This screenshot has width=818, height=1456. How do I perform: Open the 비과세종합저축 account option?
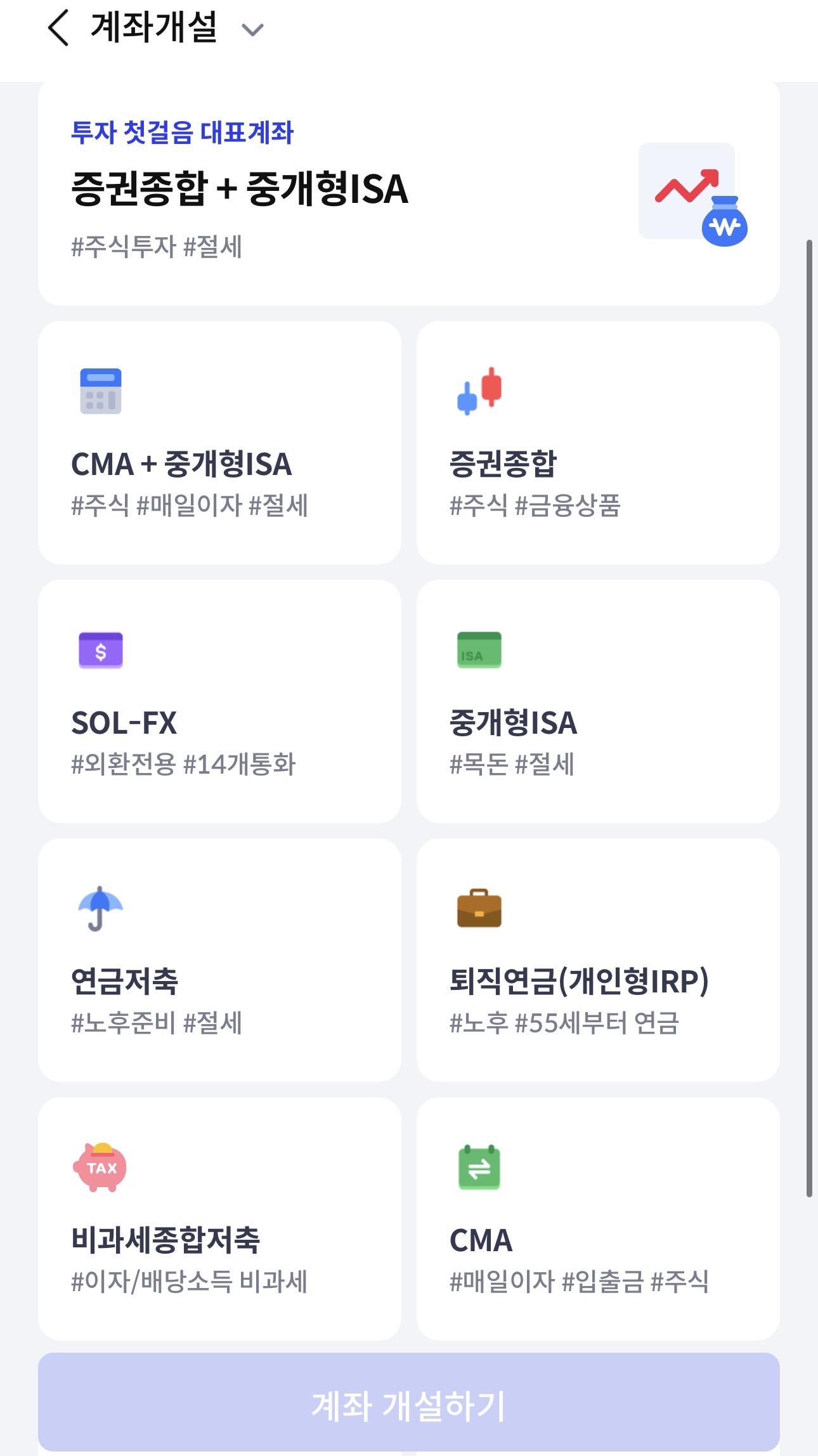click(166, 1240)
